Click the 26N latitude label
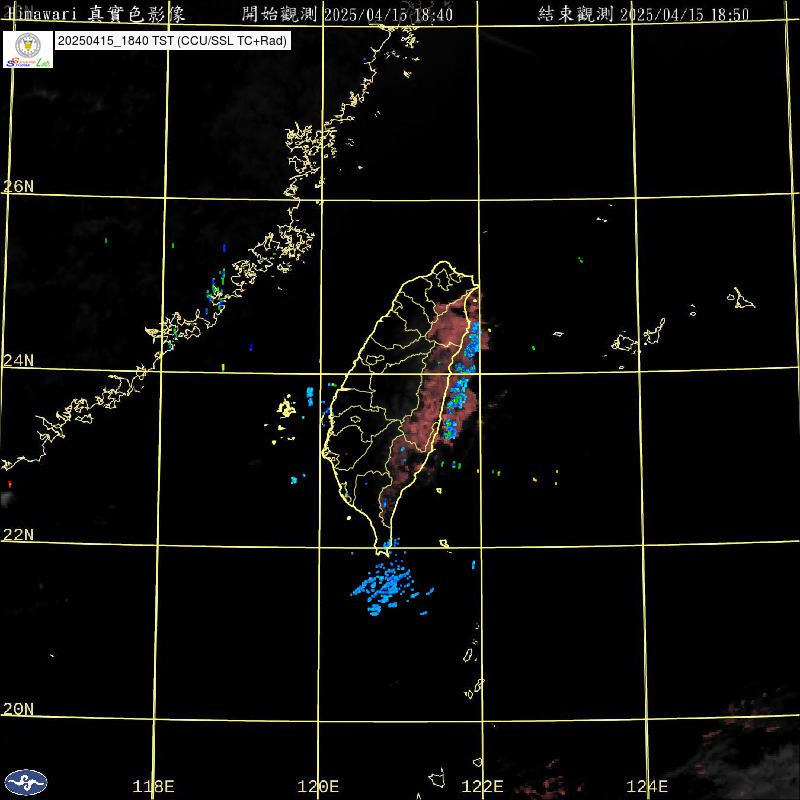The height and width of the screenshot is (800, 800). click(18, 187)
